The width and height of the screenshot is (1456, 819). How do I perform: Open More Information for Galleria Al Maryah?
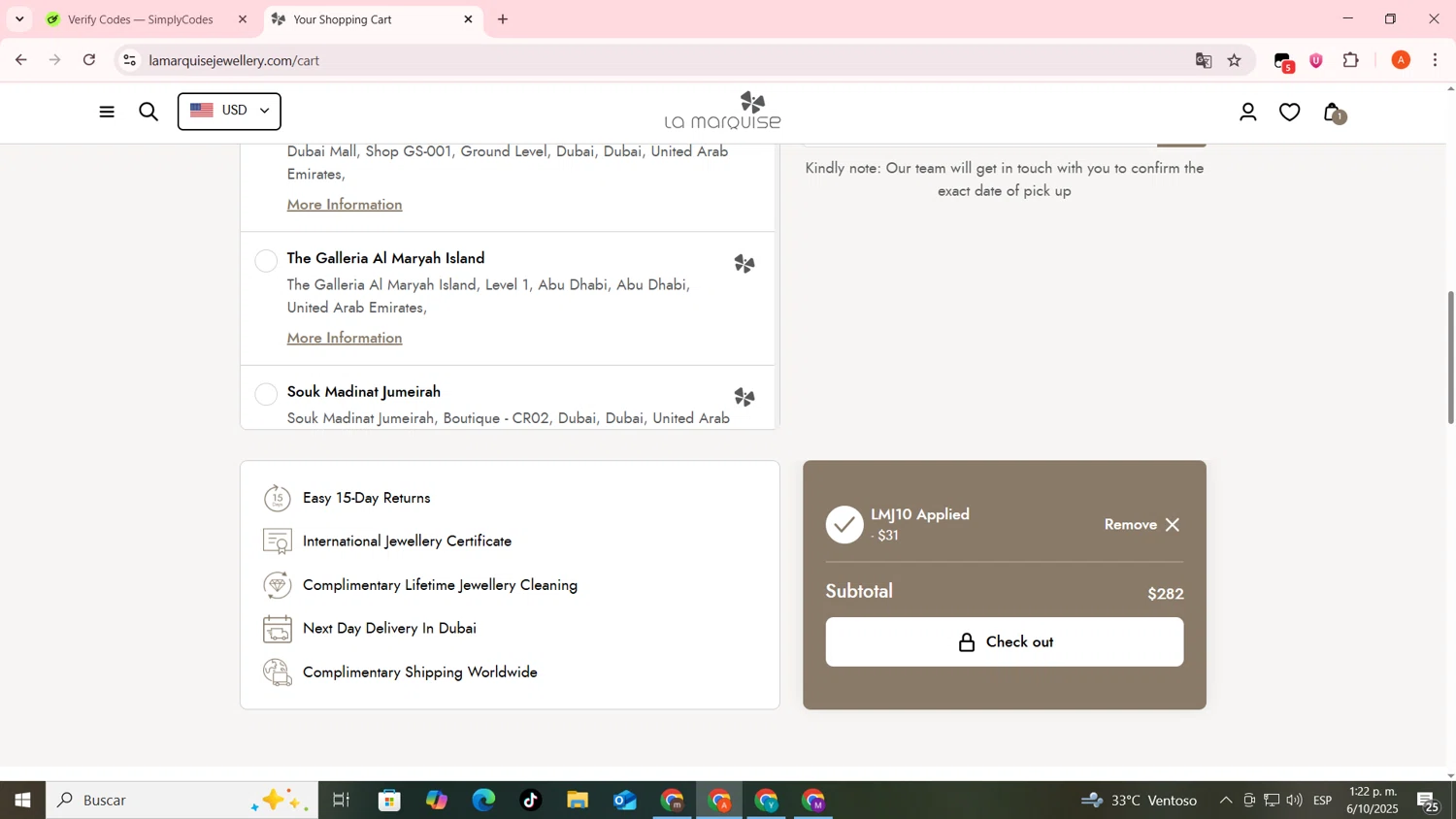pos(345,338)
